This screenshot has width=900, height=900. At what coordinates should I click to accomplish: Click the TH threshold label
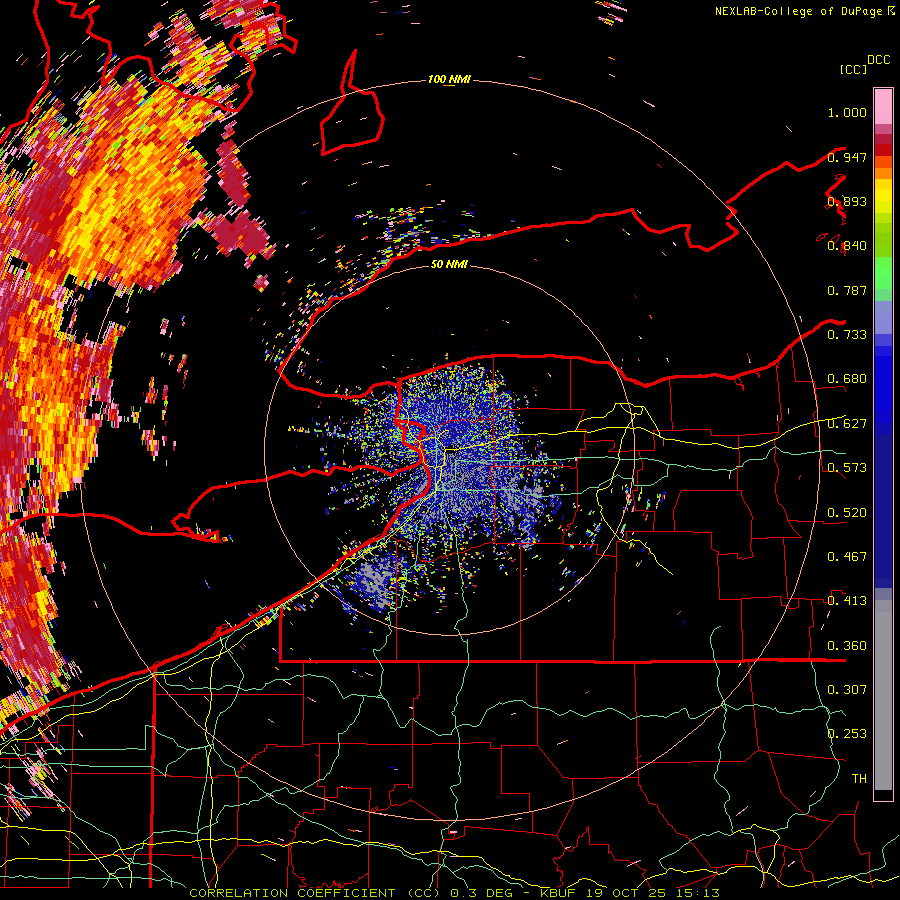coord(859,779)
